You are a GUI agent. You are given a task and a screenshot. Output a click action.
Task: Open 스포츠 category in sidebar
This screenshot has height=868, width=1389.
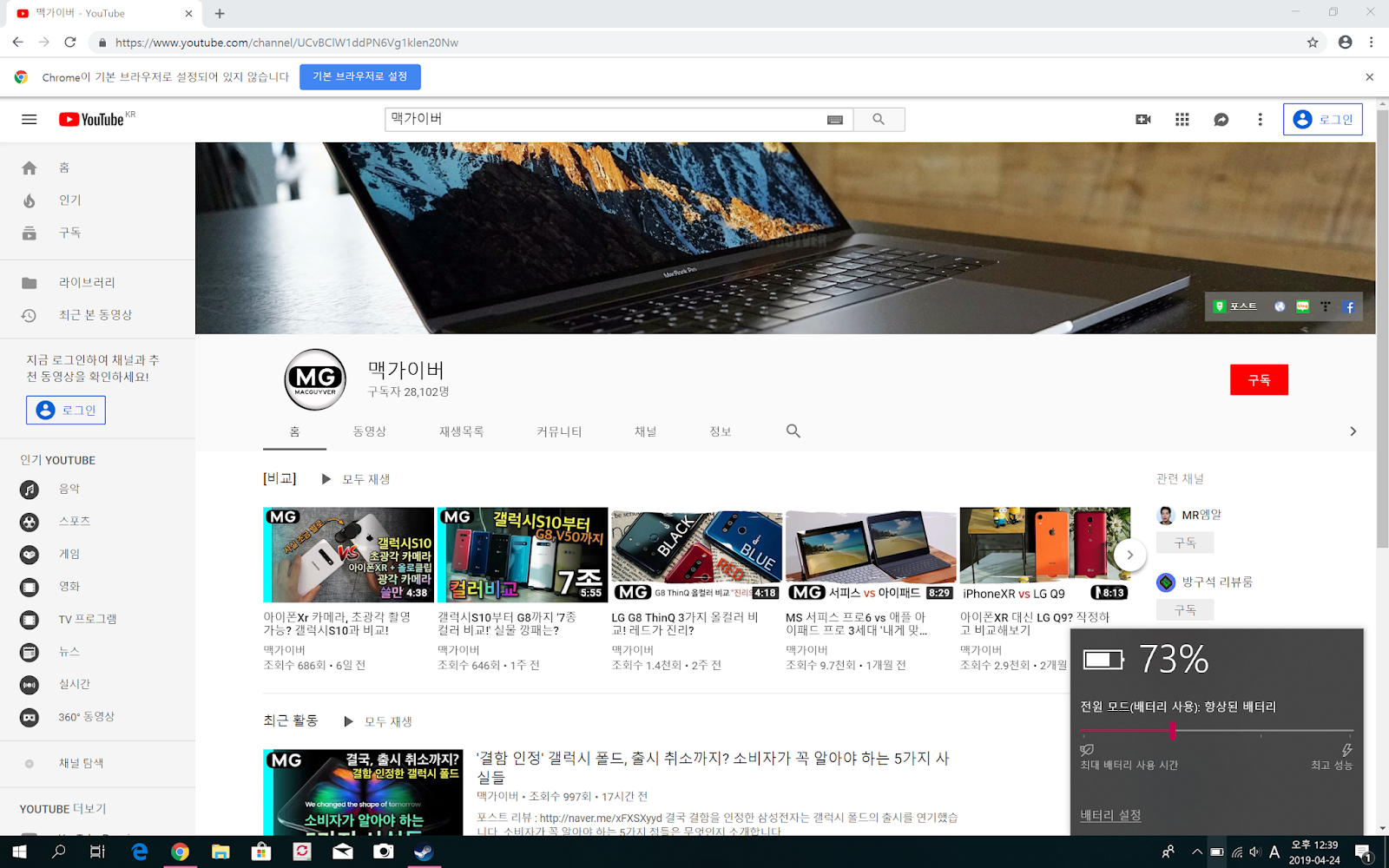97,522
